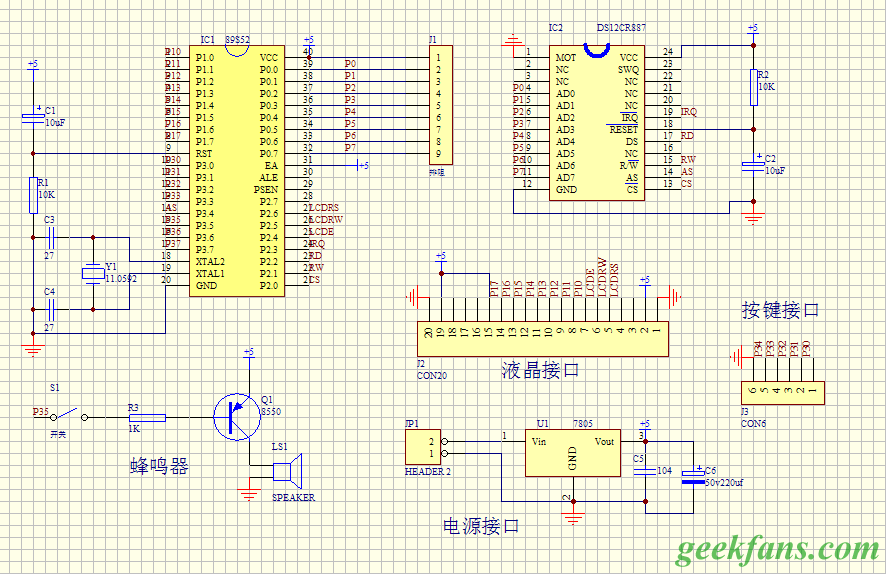The image size is (886, 574).
Task: Select capacitor C1 10uF
Action: [33, 119]
